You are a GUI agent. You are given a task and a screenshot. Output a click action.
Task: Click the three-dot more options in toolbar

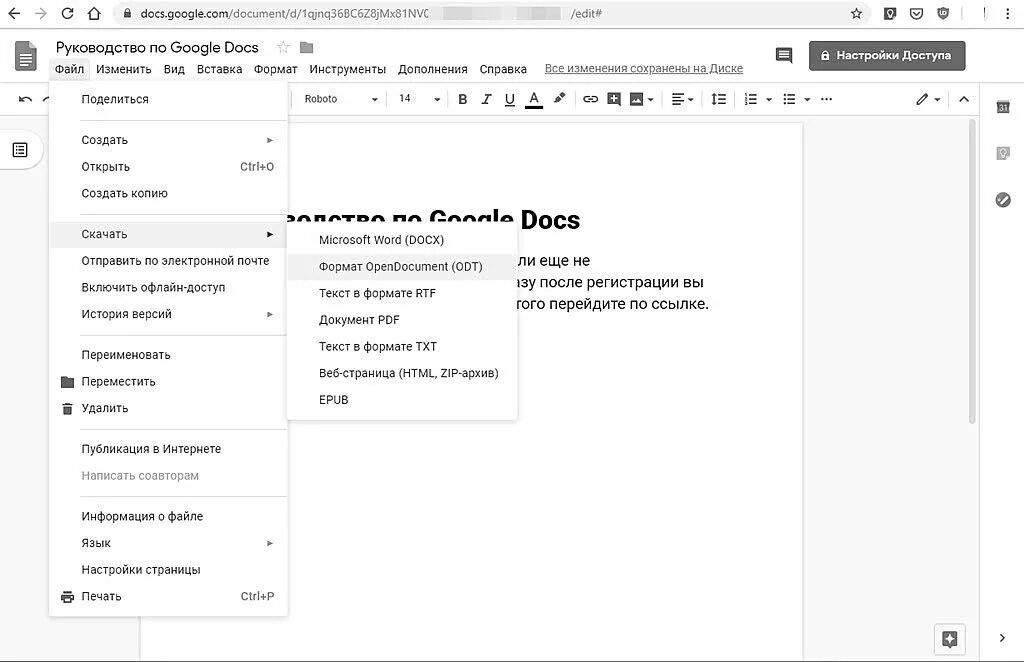826,99
